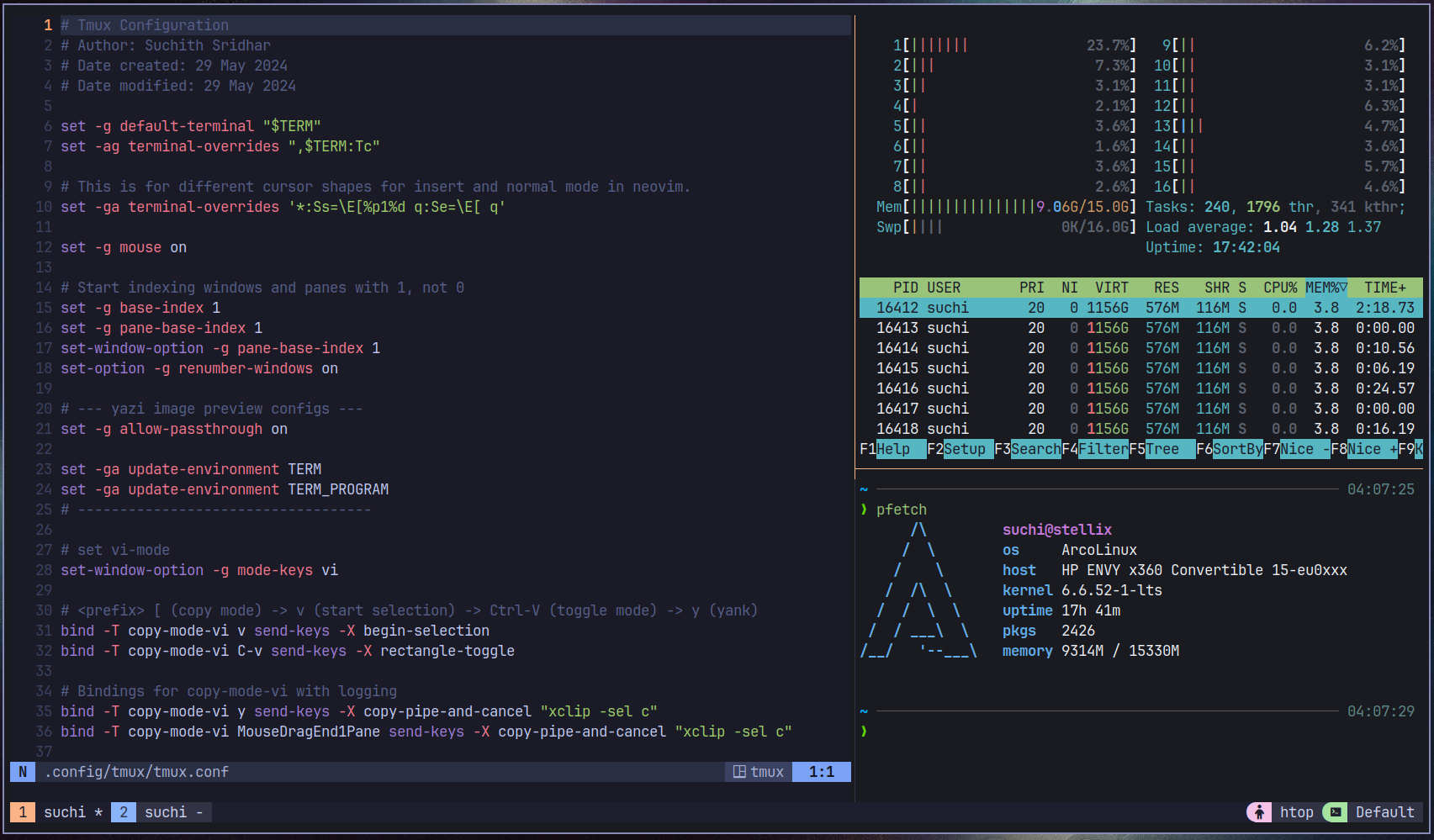The image size is (1434, 840).
Task: Switch to tmux window 2 suchi
Action: coord(161,812)
